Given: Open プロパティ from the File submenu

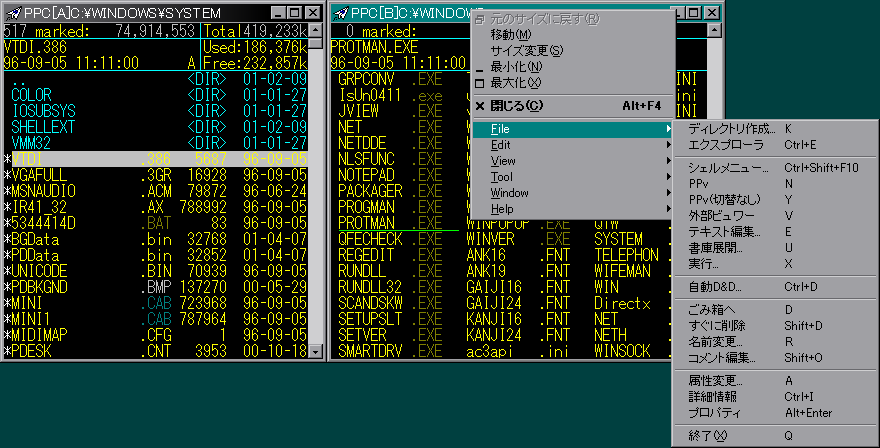Looking at the screenshot, I should pos(716,413).
